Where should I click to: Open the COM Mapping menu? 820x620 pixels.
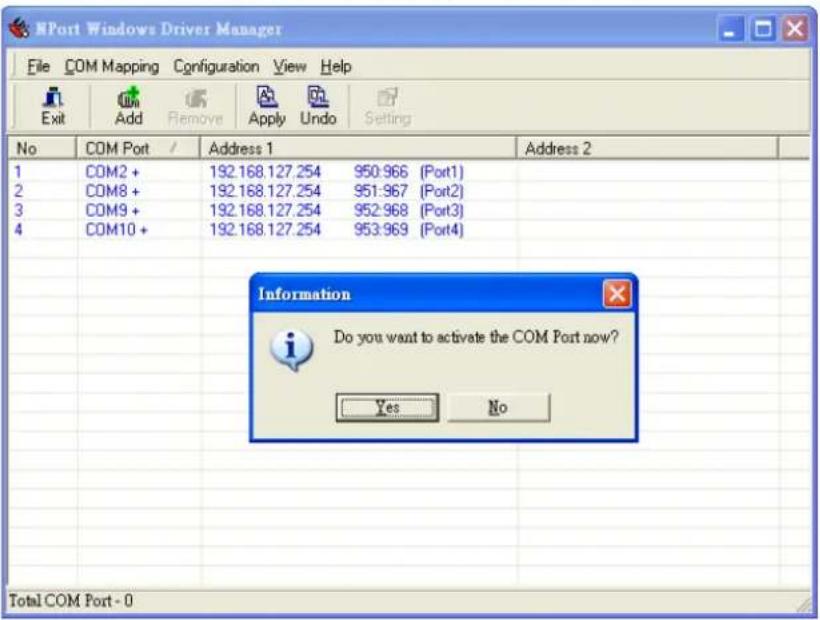coord(112,66)
